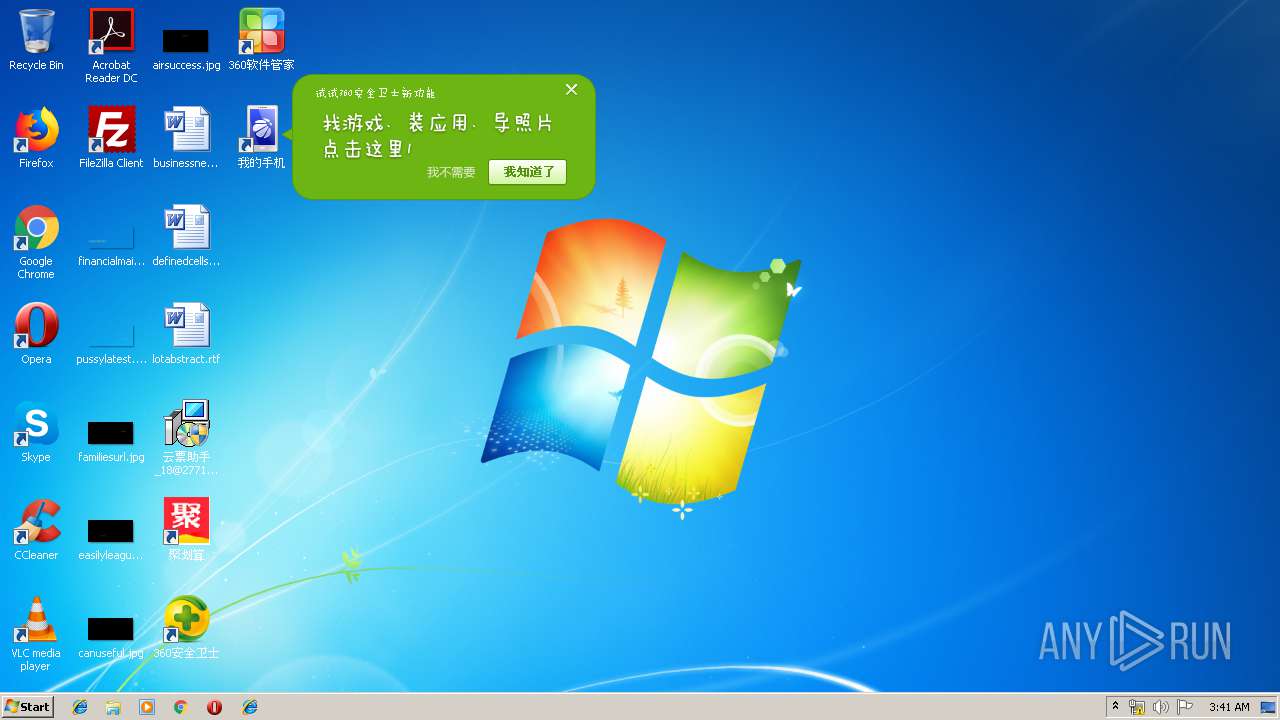This screenshot has height=720, width=1280.
Task: Open Opera from the taskbar
Action: [214, 707]
